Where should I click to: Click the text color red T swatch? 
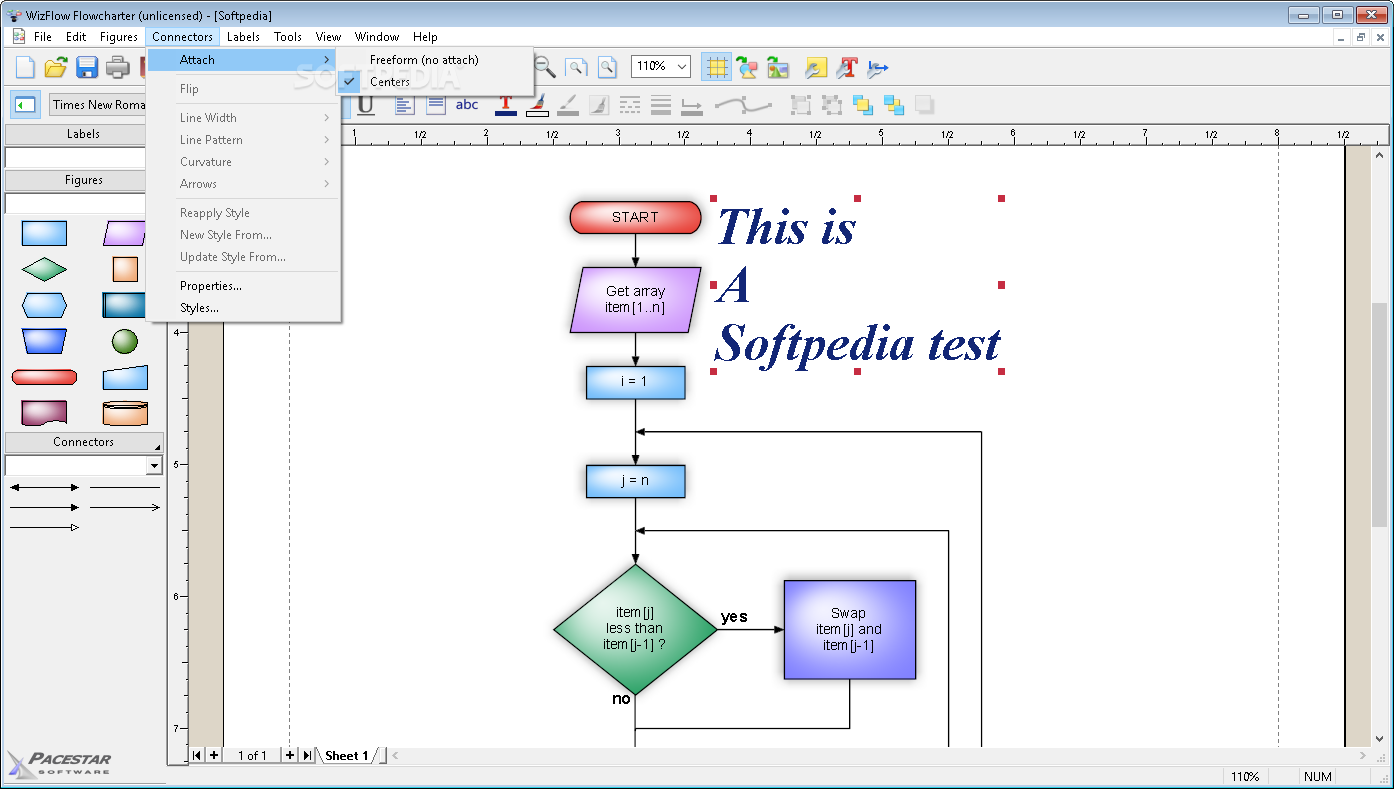point(506,104)
